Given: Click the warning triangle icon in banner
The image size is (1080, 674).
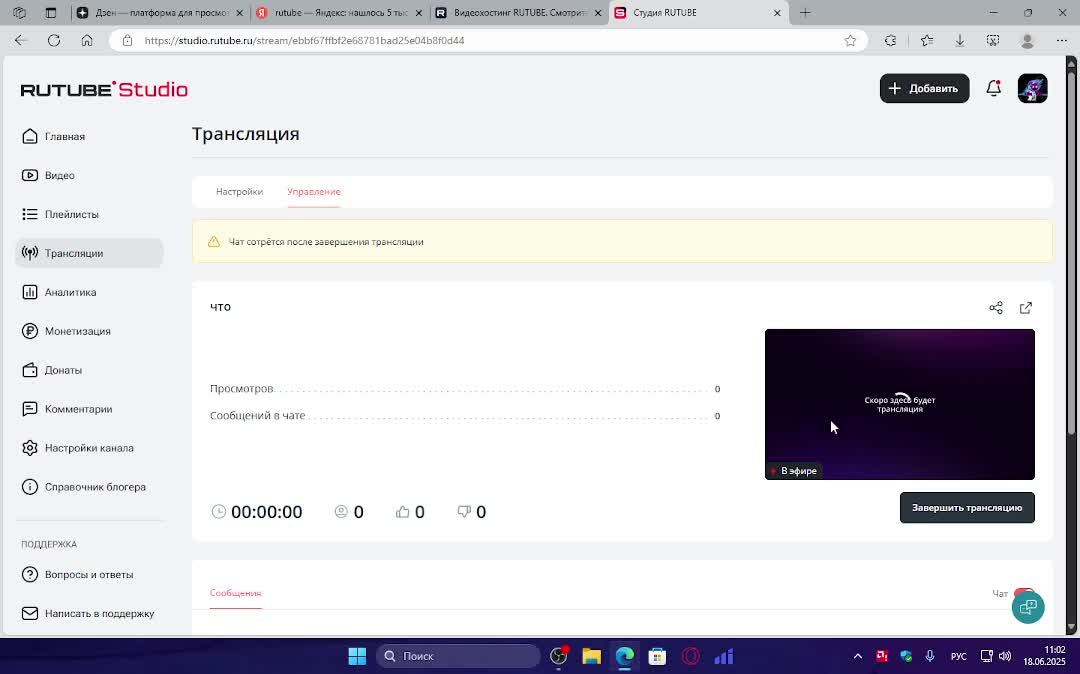Looking at the screenshot, I should click(214, 242).
